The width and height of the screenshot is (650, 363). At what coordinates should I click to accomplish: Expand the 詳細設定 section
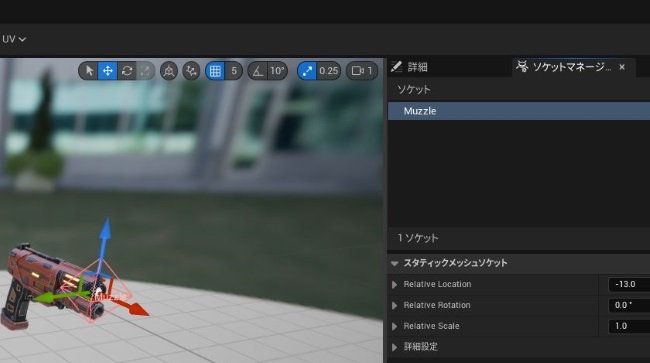coord(395,347)
